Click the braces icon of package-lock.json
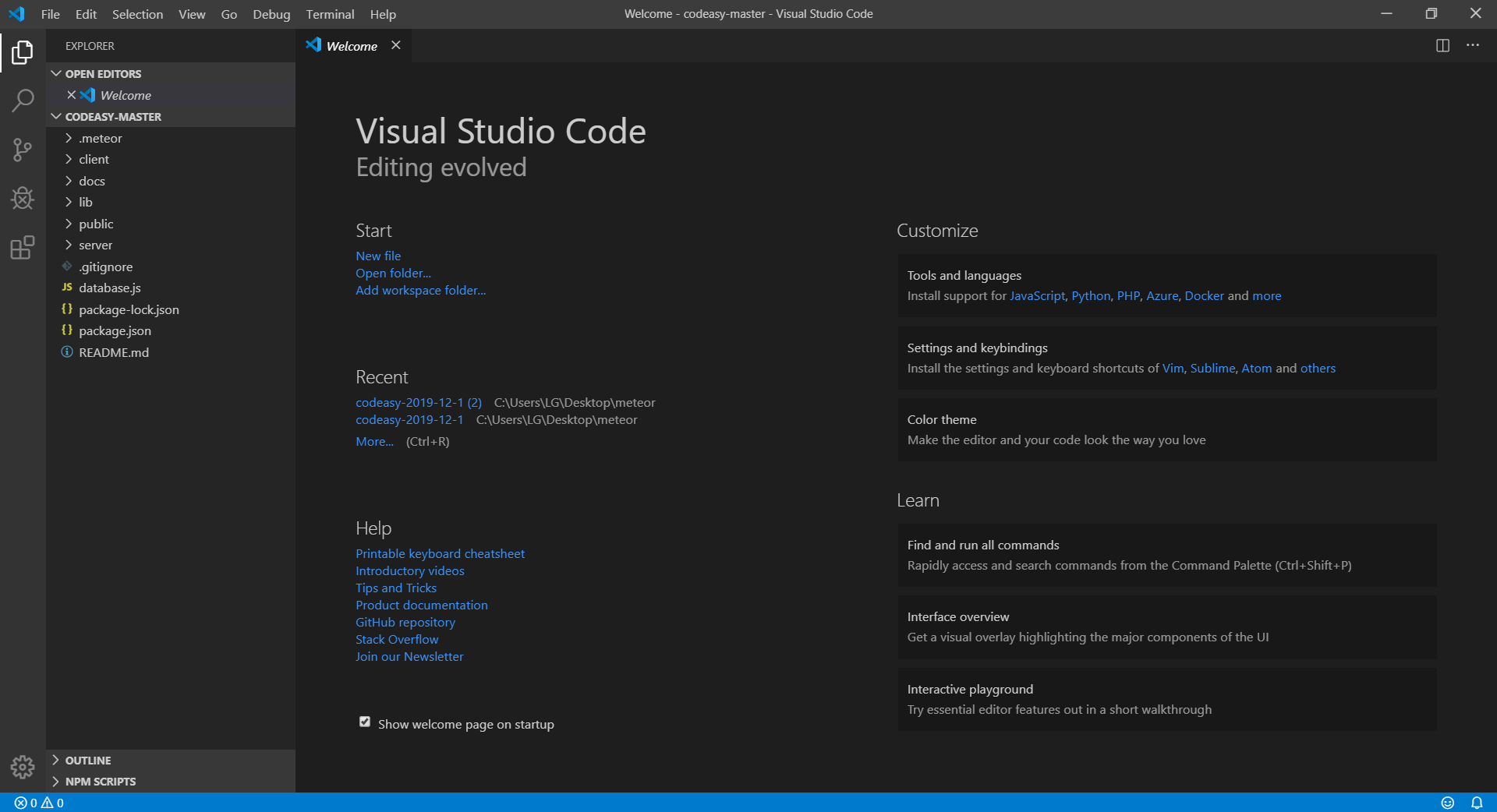The height and width of the screenshot is (812, 1497). coord(67,309)
